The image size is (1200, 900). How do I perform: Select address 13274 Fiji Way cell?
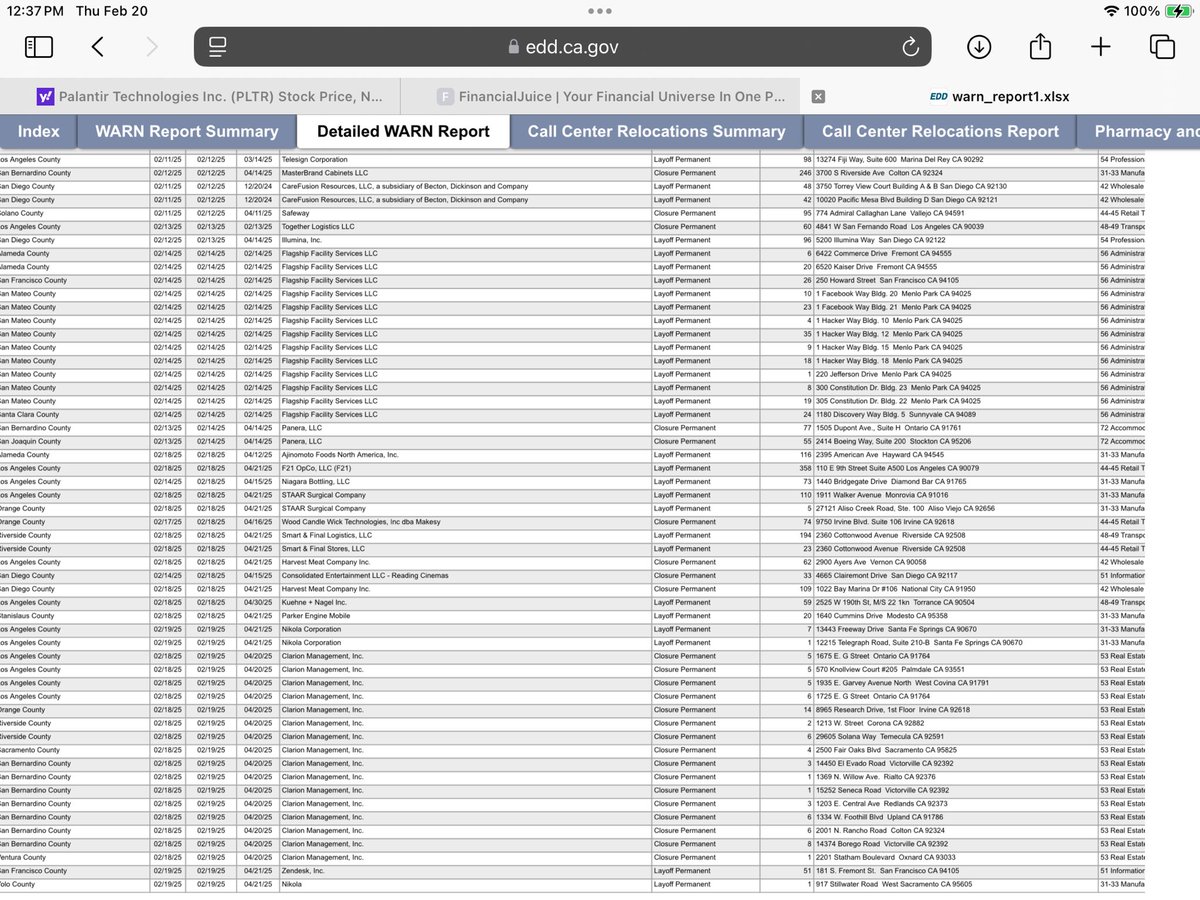pos(955,160)
